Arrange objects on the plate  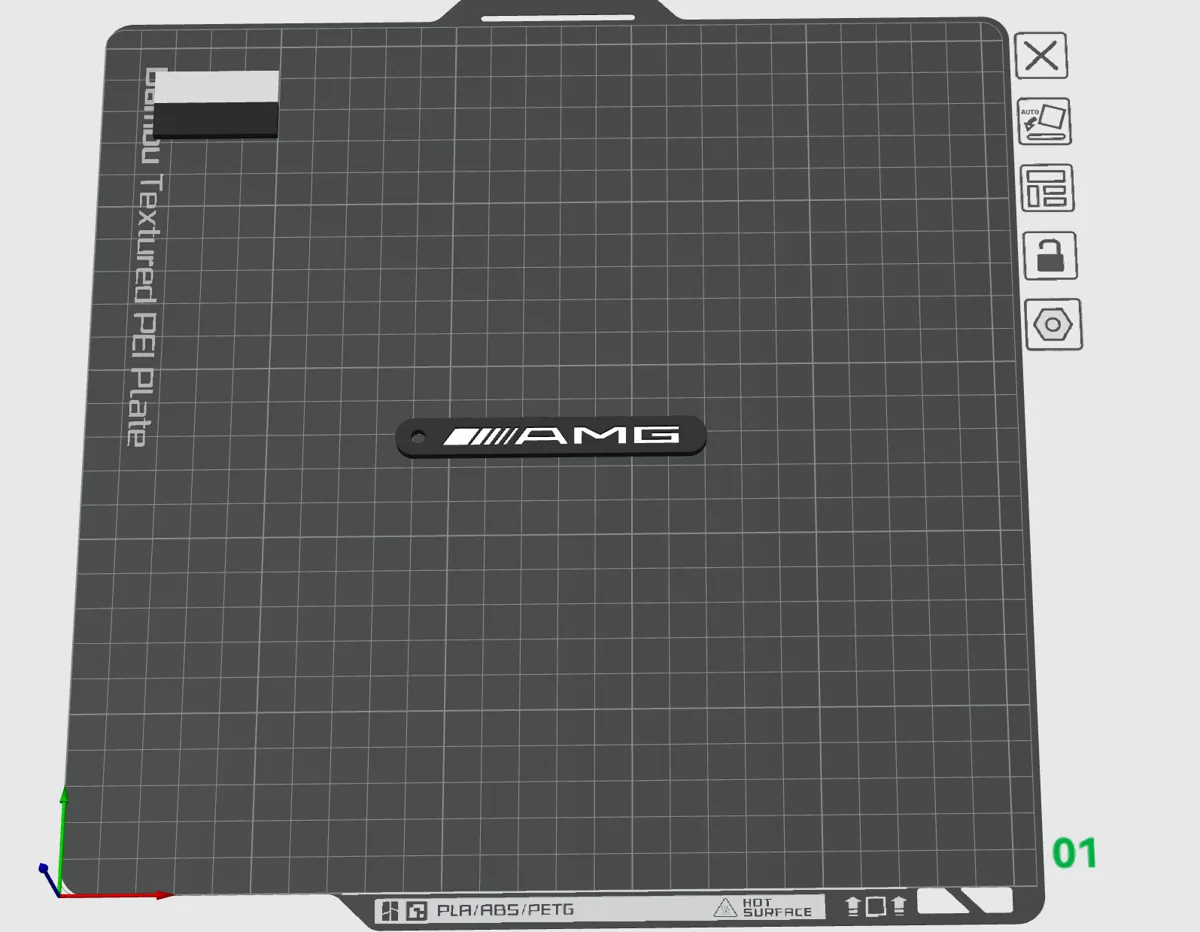[x=1047, y=188]
